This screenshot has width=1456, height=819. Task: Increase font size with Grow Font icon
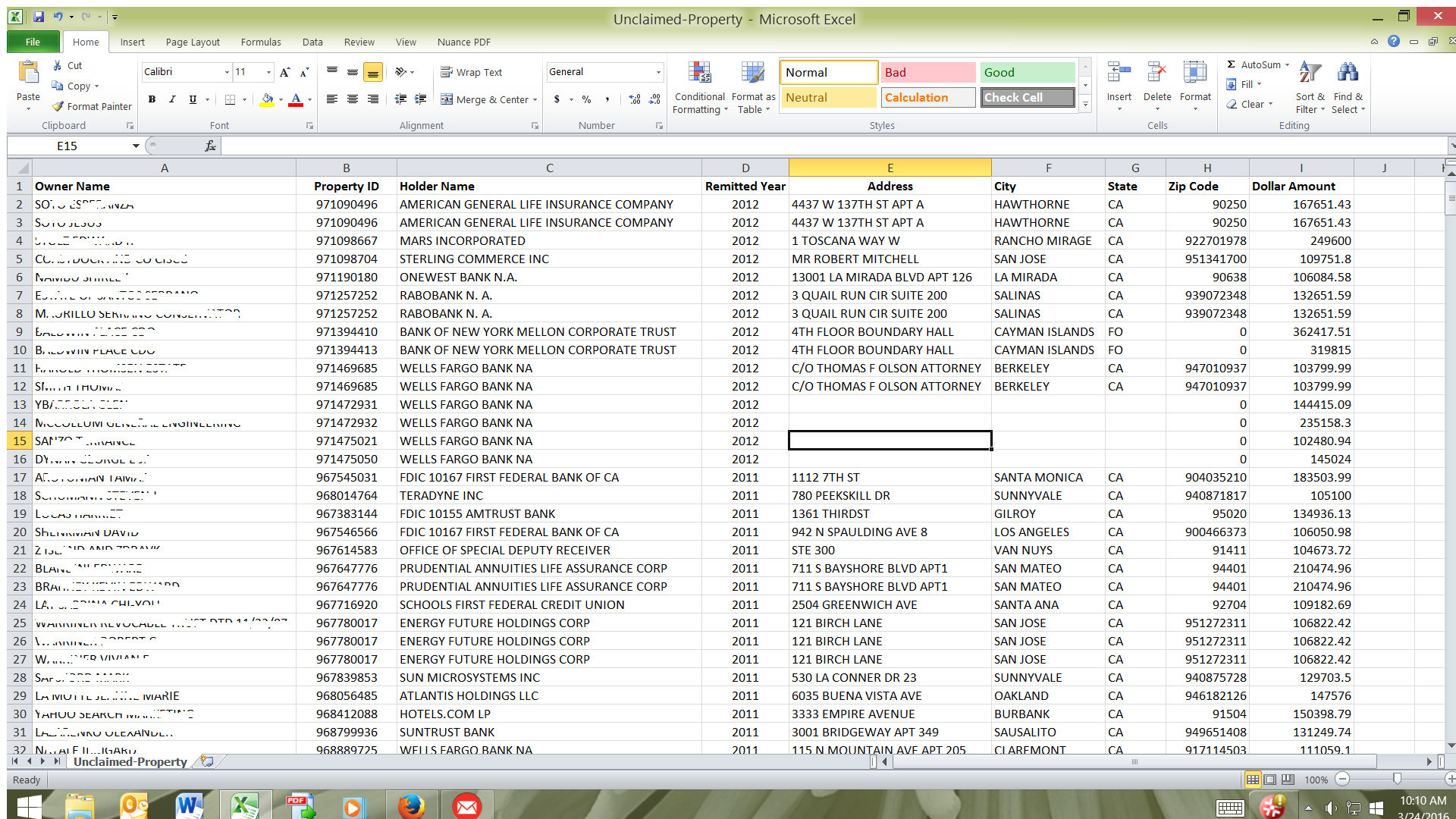[284, 72]
